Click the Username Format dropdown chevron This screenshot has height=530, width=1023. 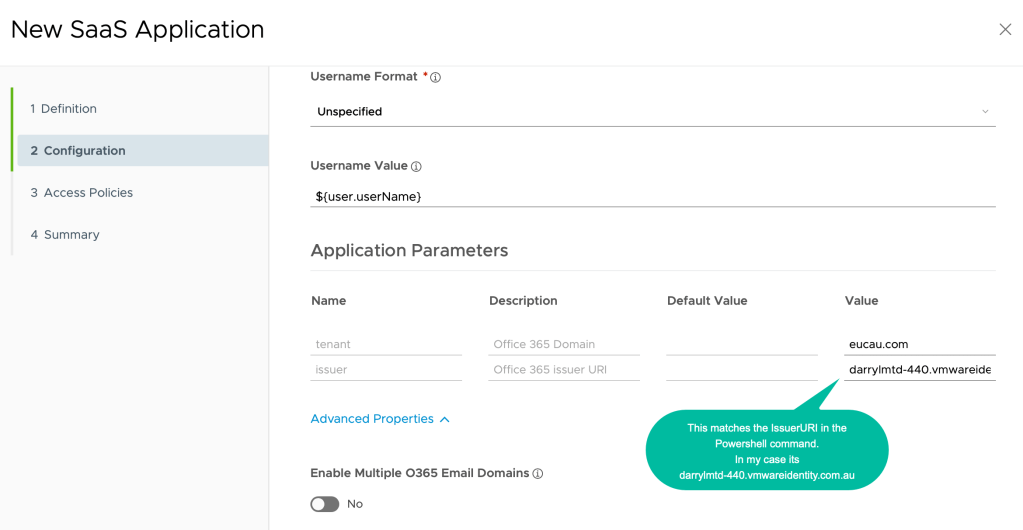[x=985, y=112]
